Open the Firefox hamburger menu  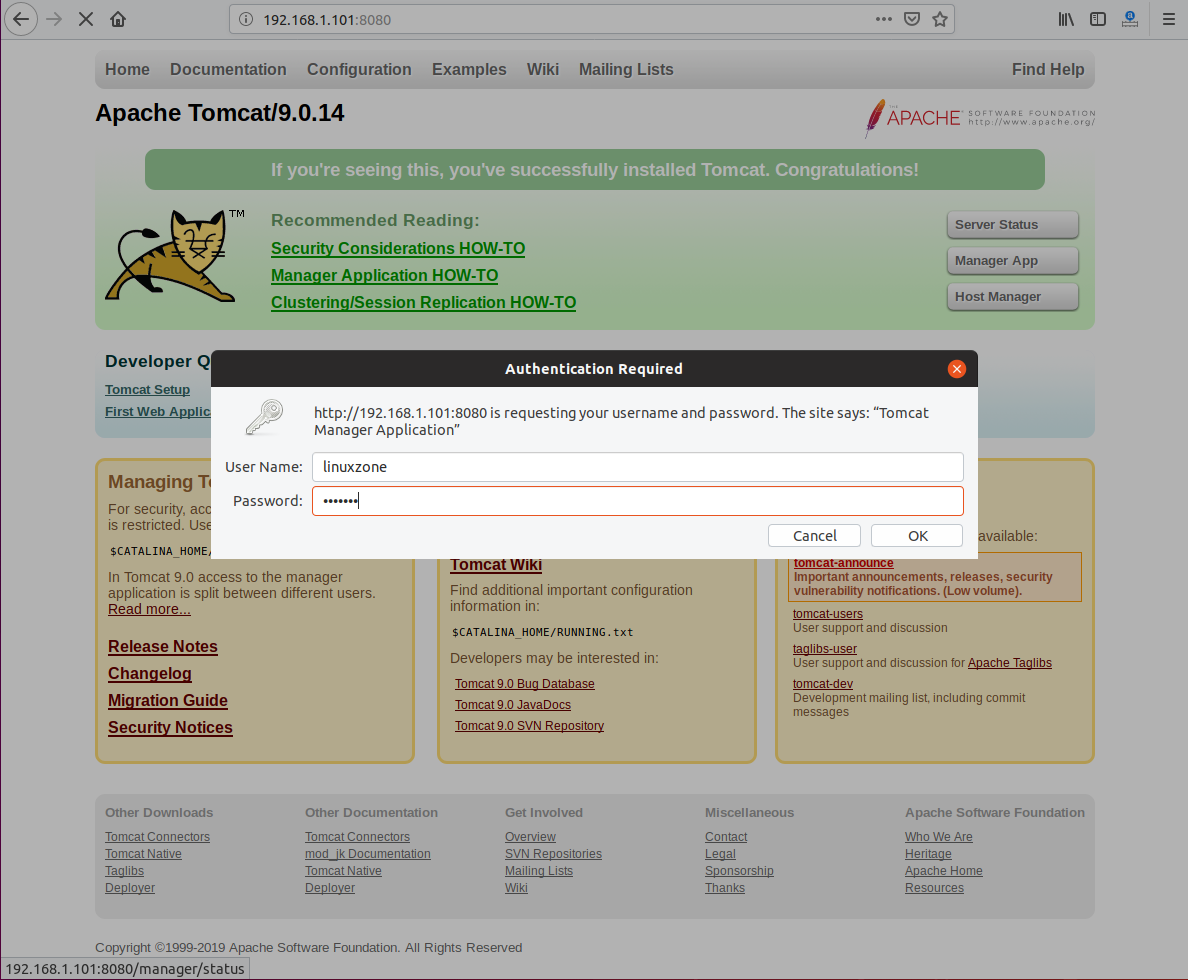point(1168,19)
